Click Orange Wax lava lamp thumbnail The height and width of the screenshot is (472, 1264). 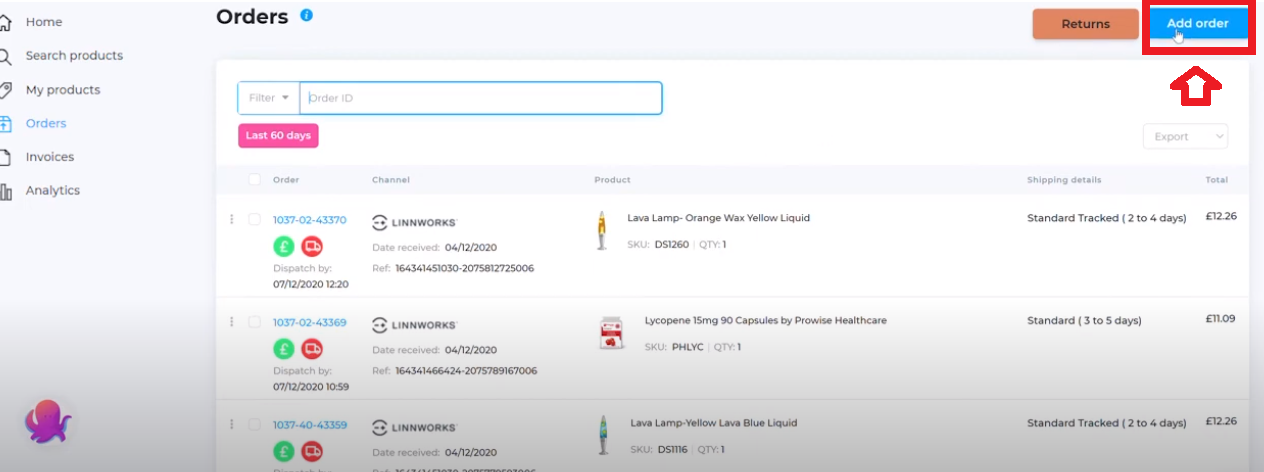click(x=601, y=230)
